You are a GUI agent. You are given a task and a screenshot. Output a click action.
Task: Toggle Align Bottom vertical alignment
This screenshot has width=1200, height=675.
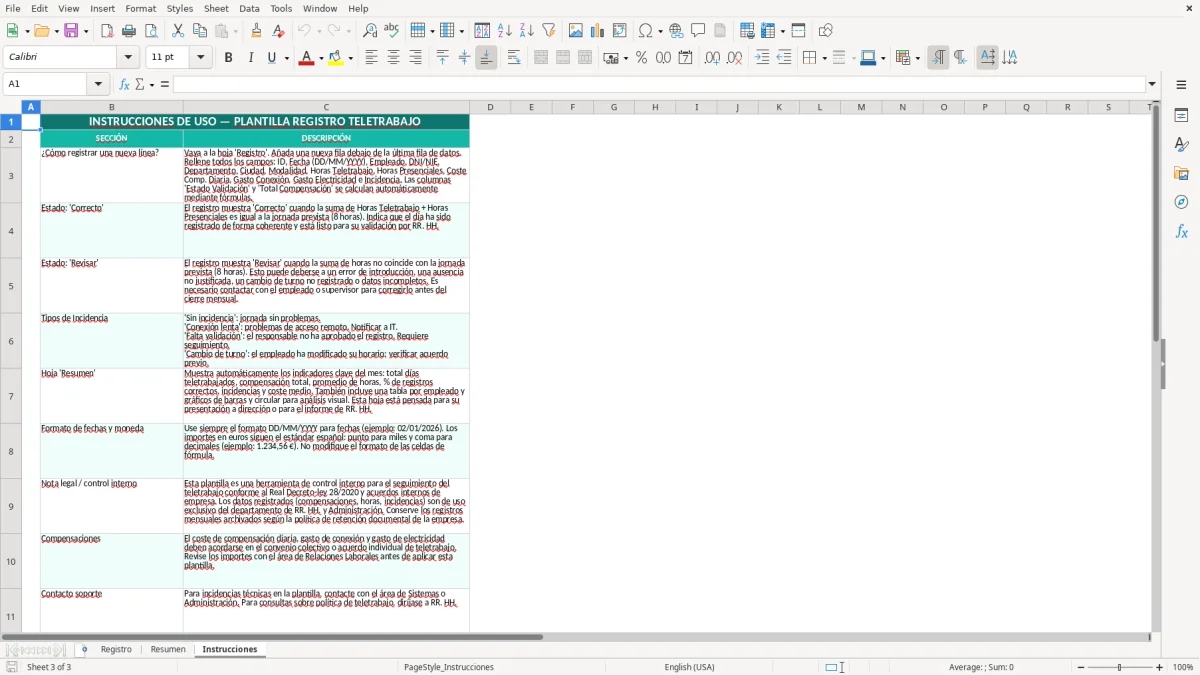(486, 58)
